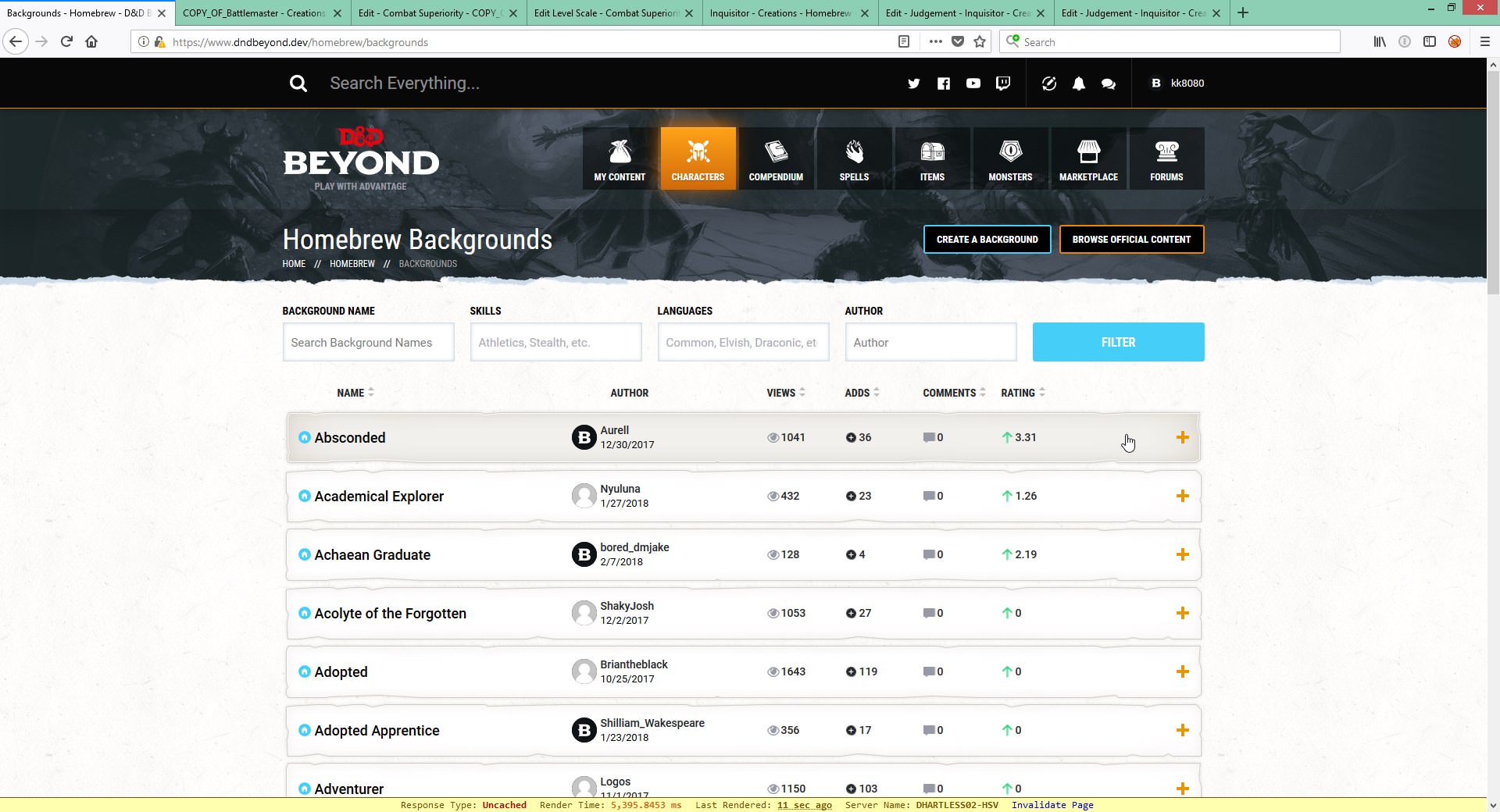The image size is (1500, 812).
Task: Expand the Adopted Apprentice row
Action: click(1182, 730)
